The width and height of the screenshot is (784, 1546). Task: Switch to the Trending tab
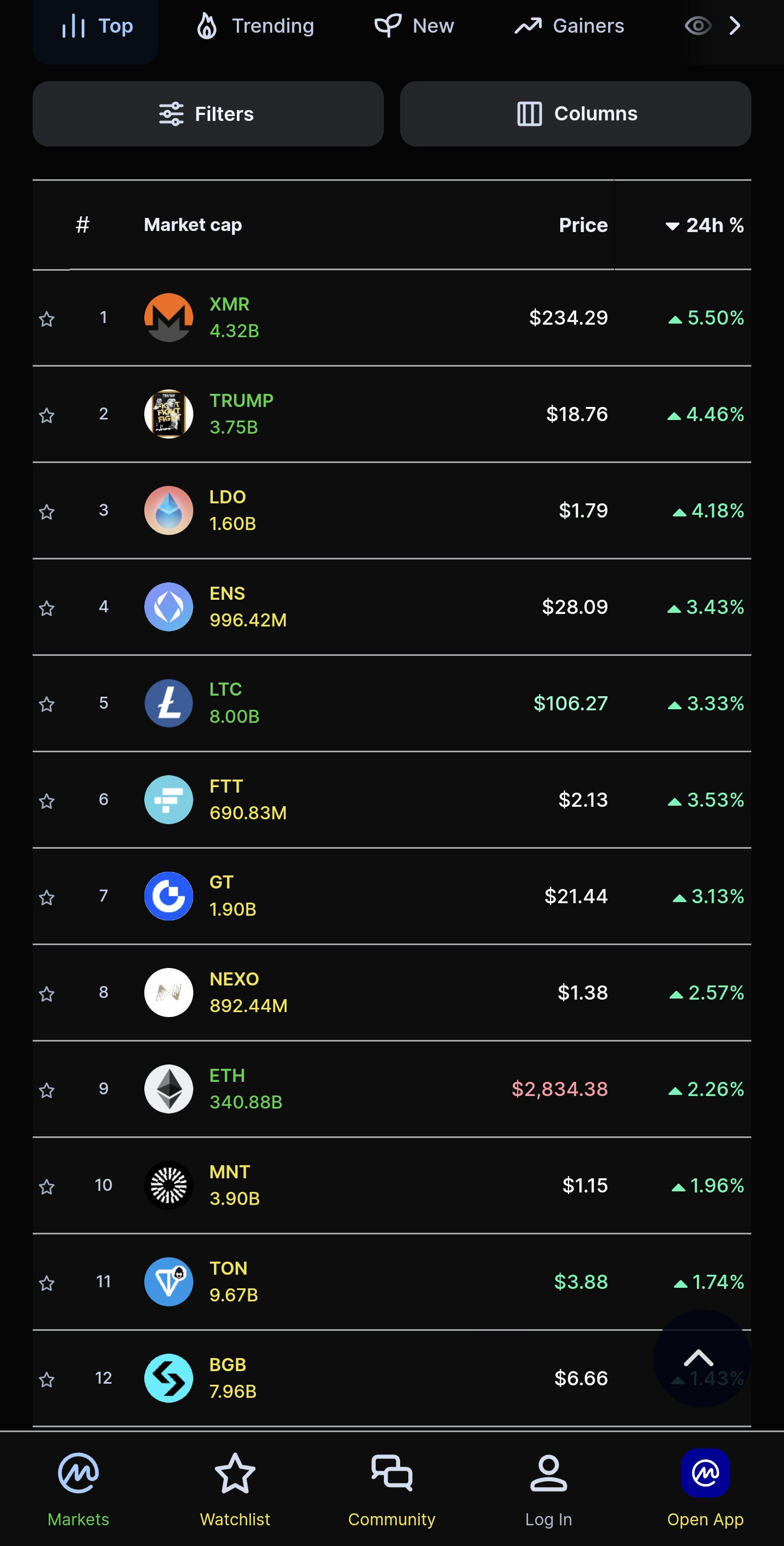(x=255, y=26)
